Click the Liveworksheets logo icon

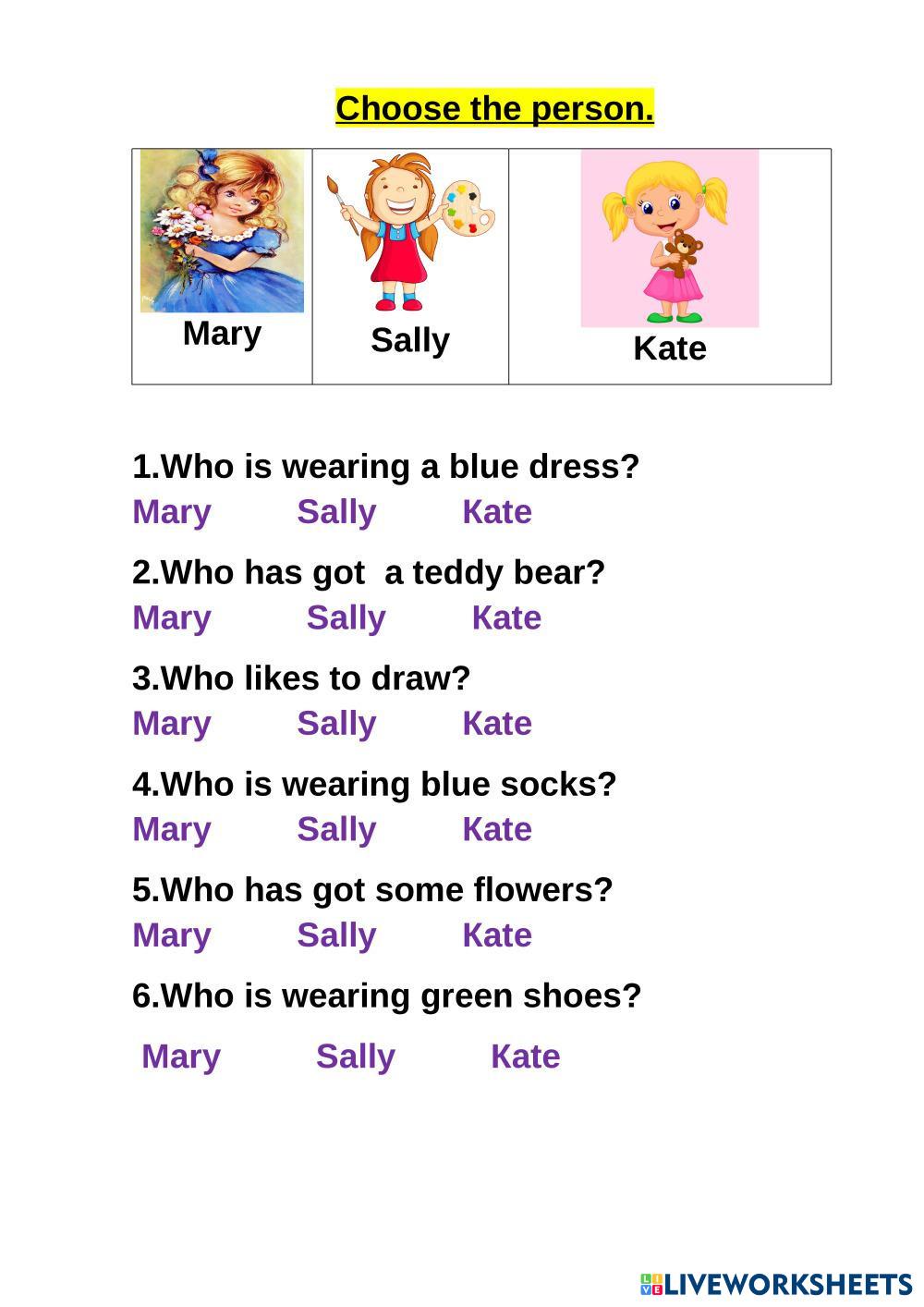point(651,1284)
